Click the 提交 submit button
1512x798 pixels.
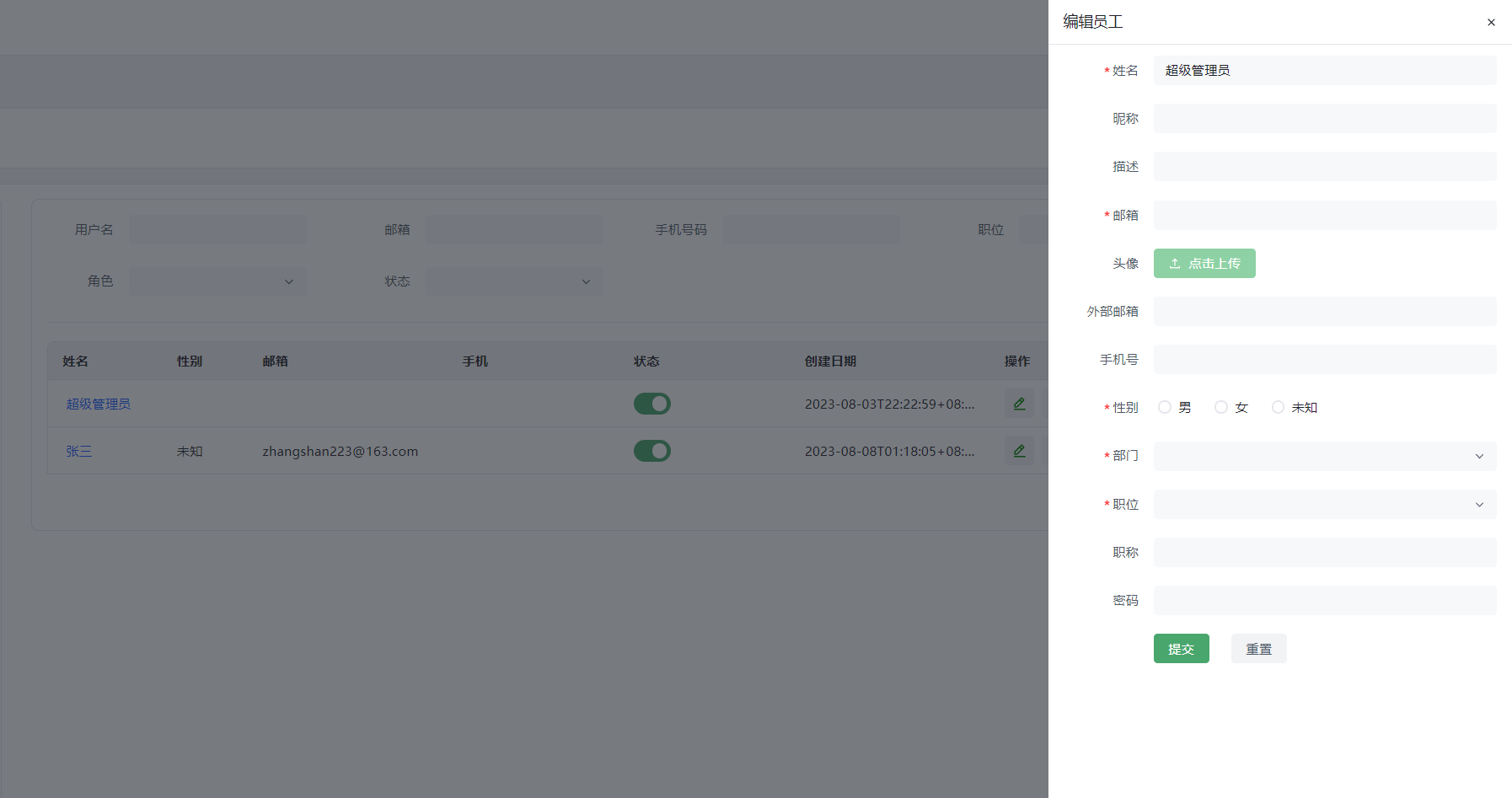(1181, 649)
